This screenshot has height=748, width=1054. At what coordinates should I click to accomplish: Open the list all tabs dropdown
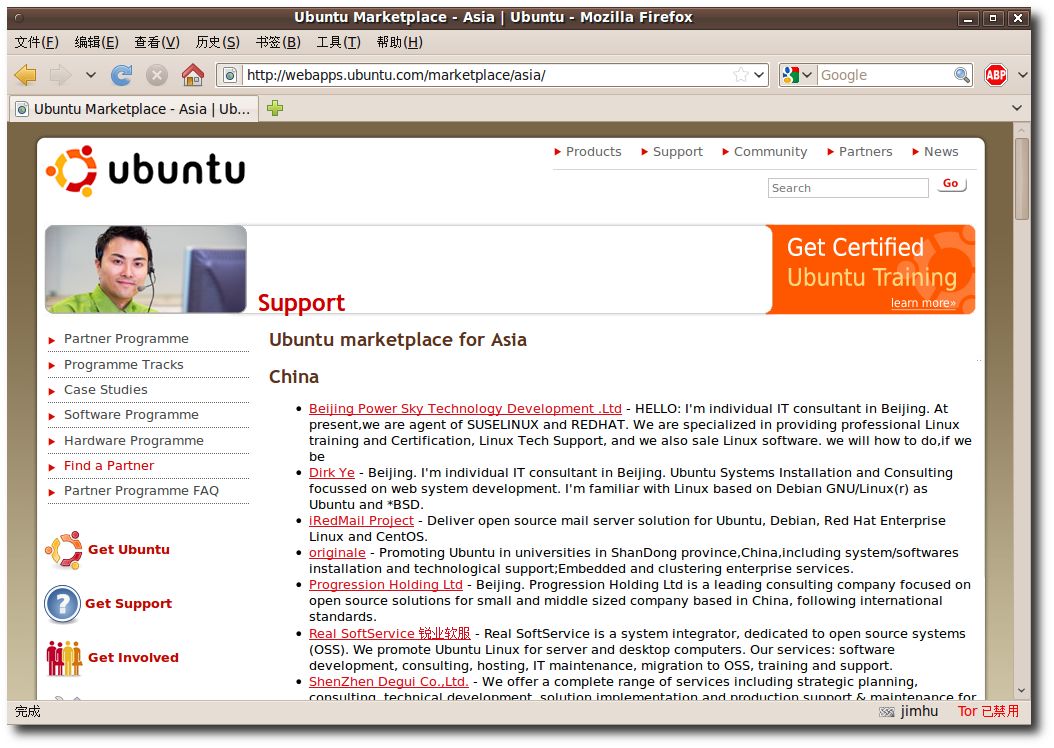pyautogui.click(x=1016, y=108)
